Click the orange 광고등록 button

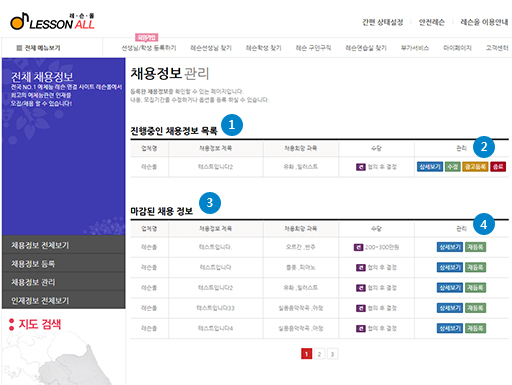[x=475, y=167]
